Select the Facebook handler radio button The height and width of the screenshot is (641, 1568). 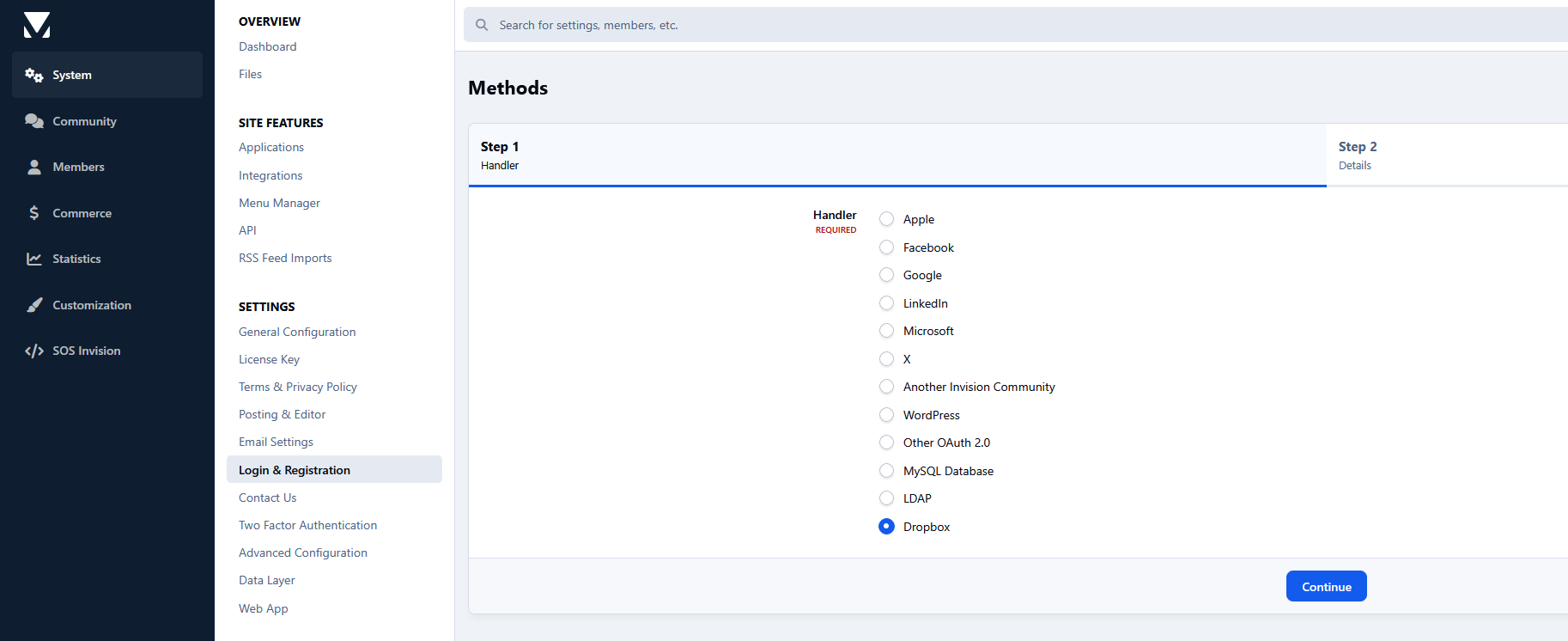887,247
